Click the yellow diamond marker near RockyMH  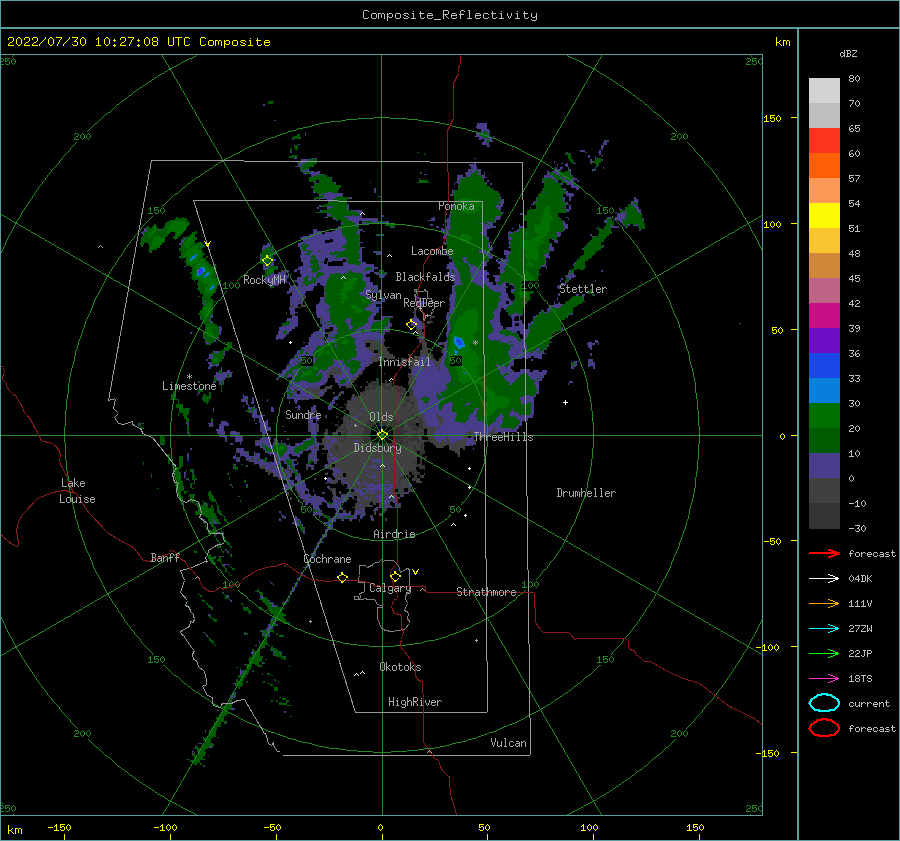tap(267, 261)
